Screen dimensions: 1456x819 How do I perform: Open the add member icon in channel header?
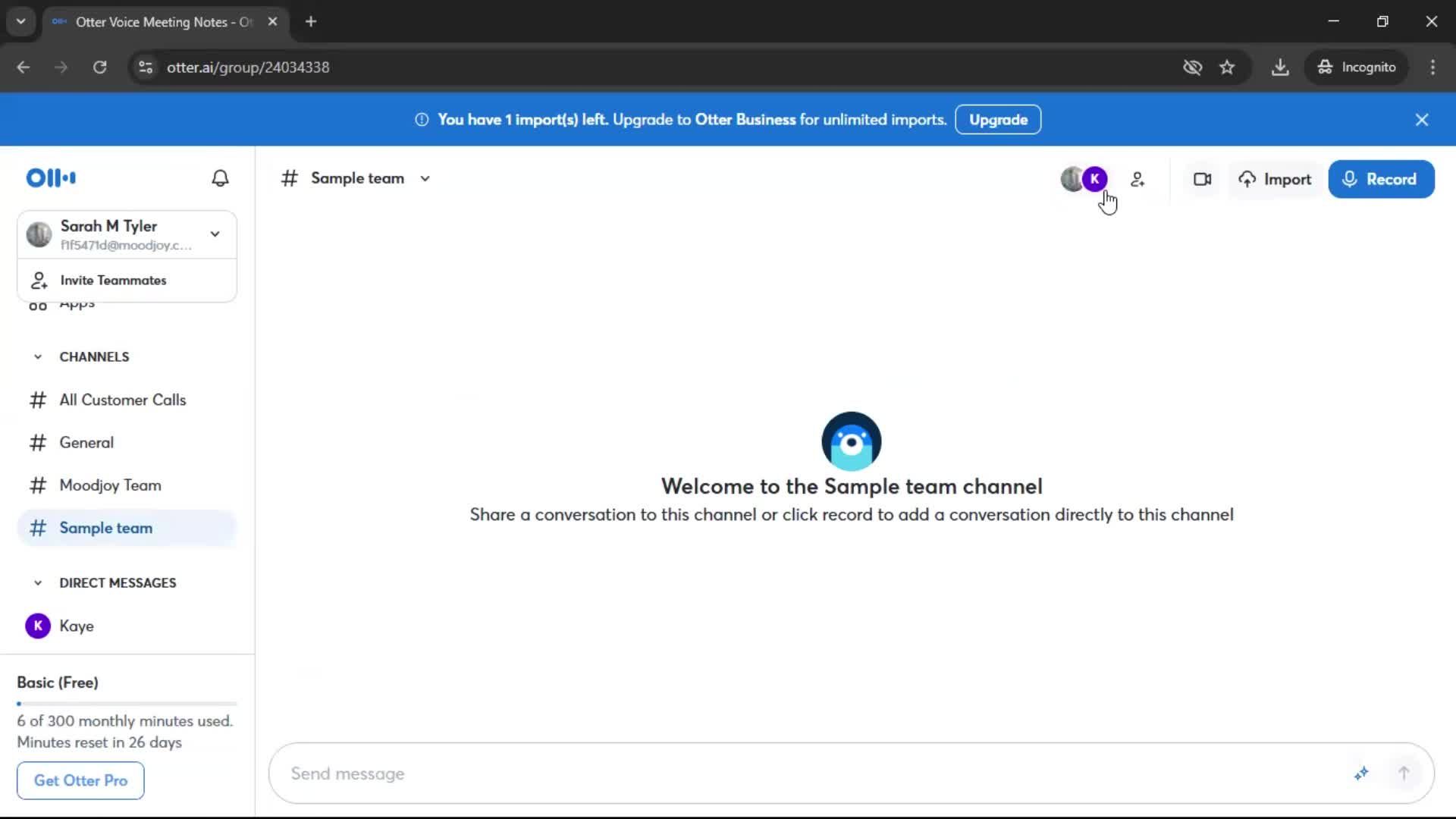pyautogui.click(x=1137, y=179)
